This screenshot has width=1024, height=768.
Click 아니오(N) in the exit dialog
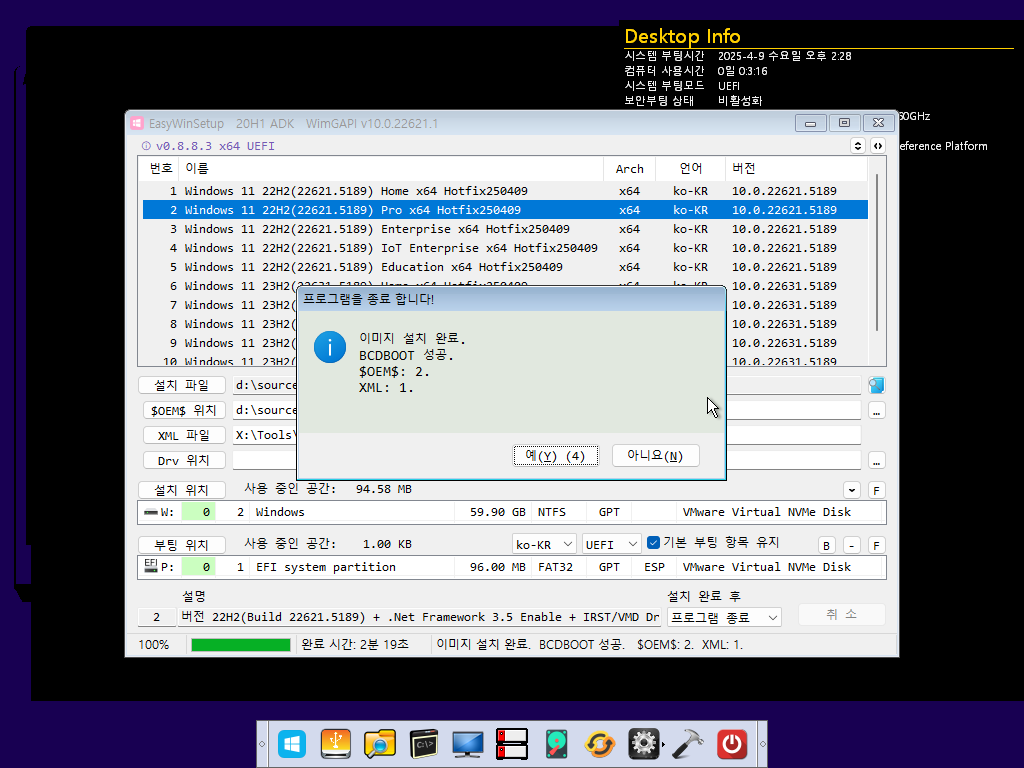point(656,456)
